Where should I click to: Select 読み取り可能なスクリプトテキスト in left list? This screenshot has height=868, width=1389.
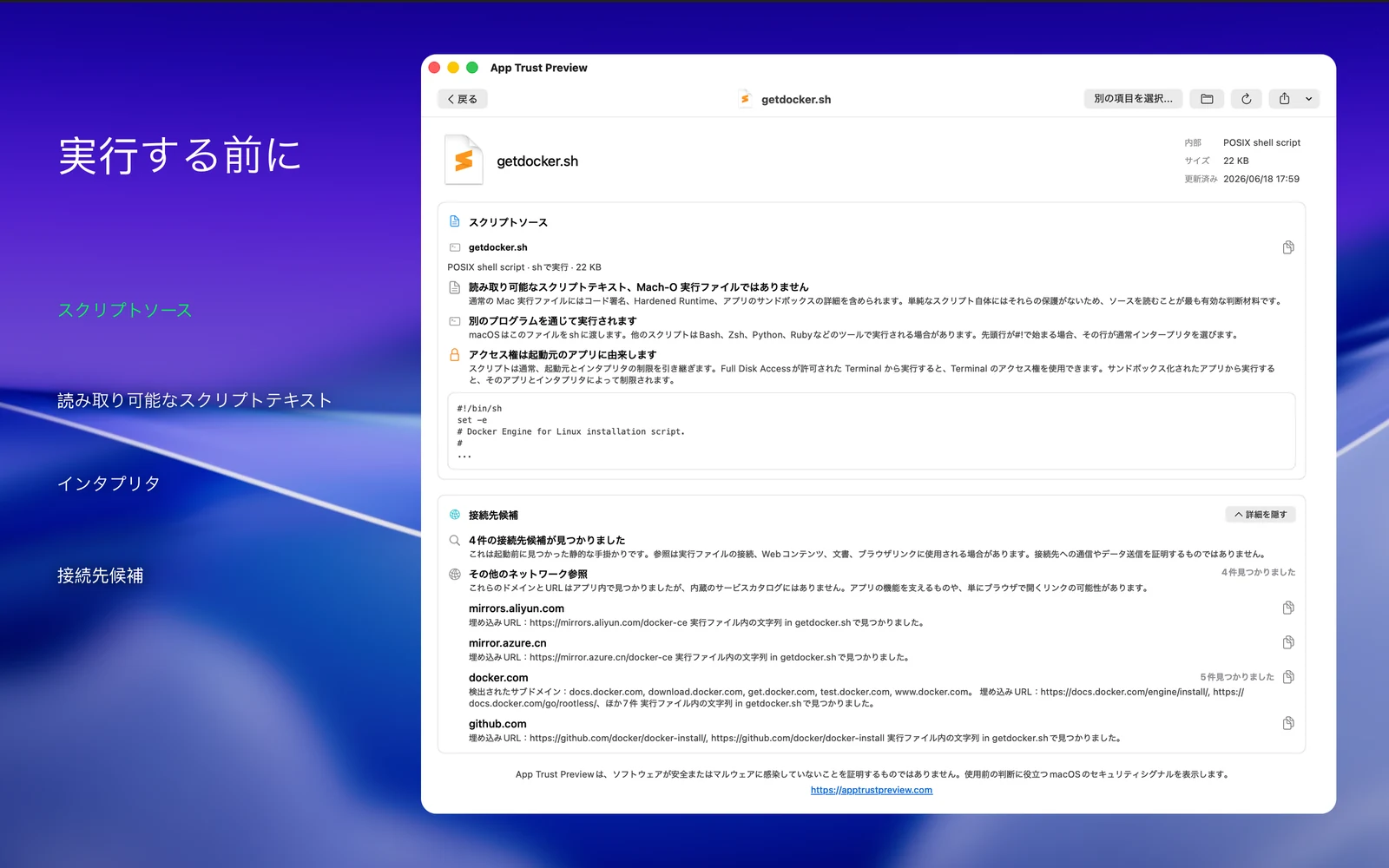pos(194,400)
